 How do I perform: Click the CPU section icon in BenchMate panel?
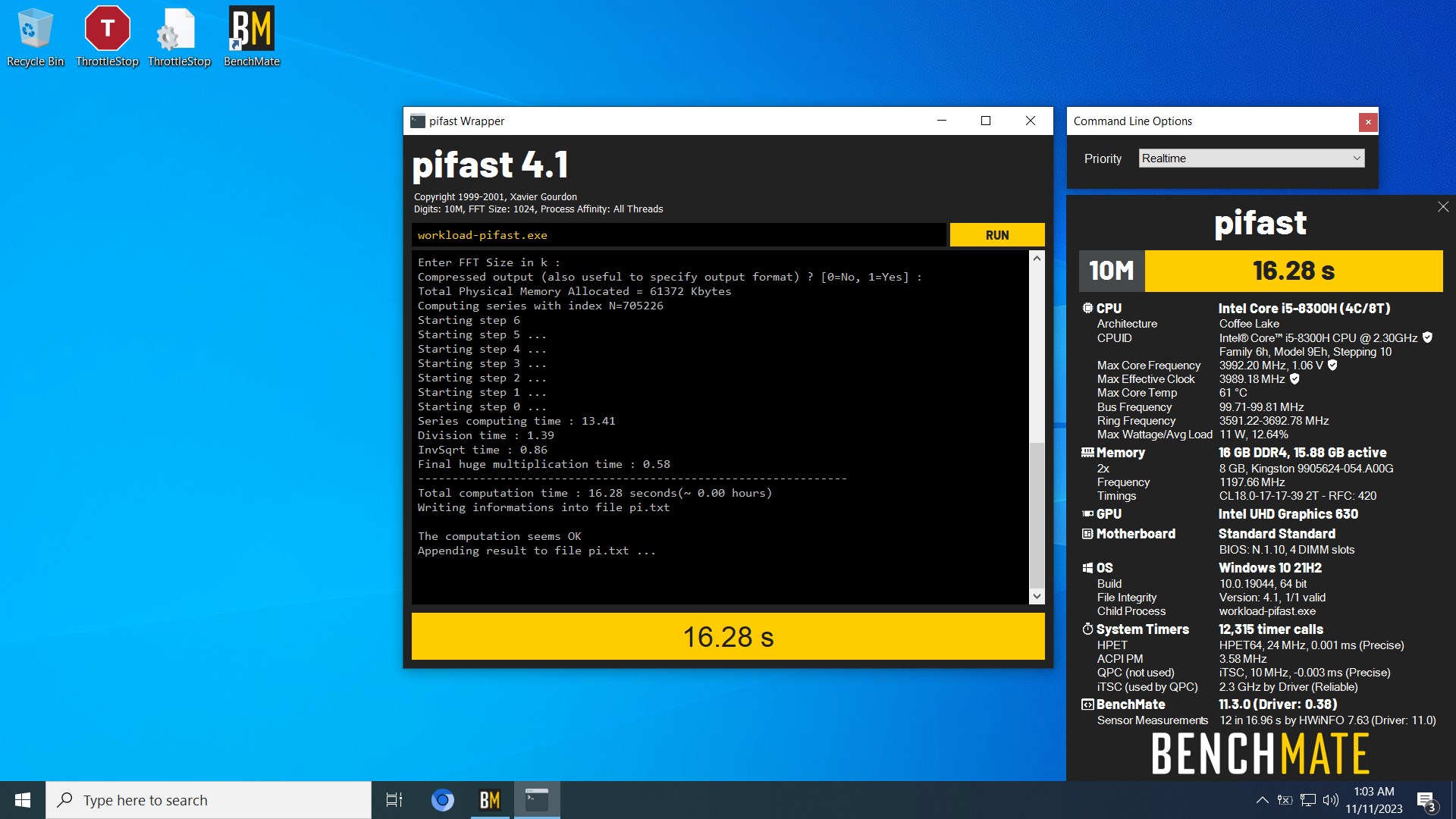(x=1087, y=309)
